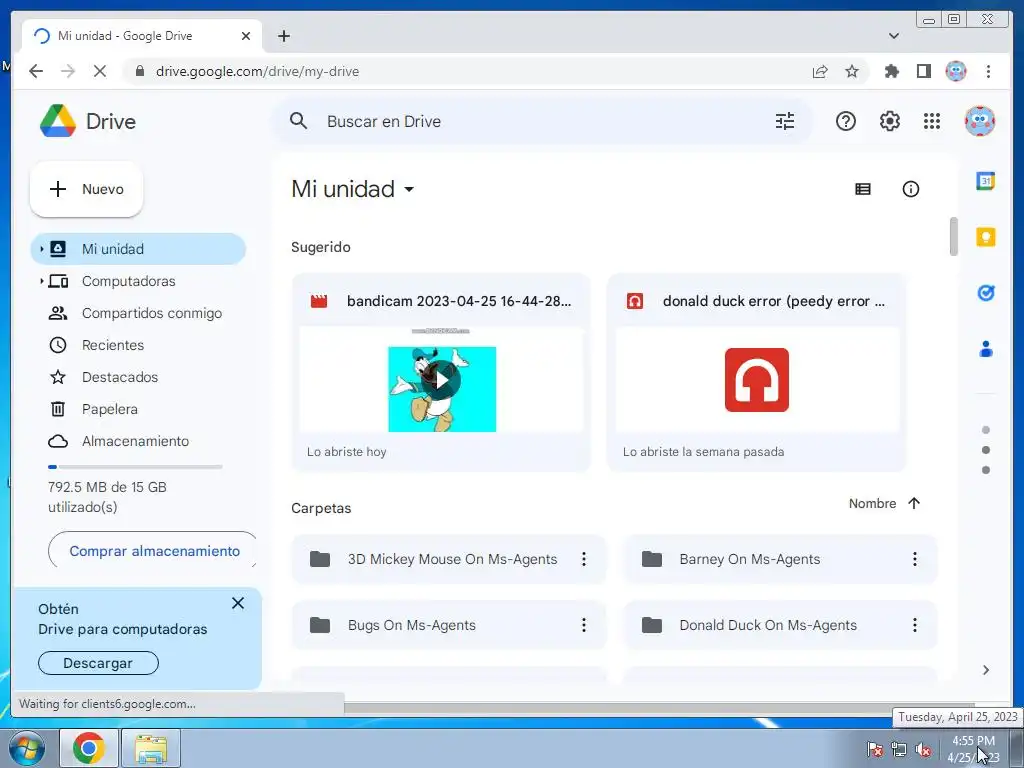Stop page loading in Chrome

(99, 71)
